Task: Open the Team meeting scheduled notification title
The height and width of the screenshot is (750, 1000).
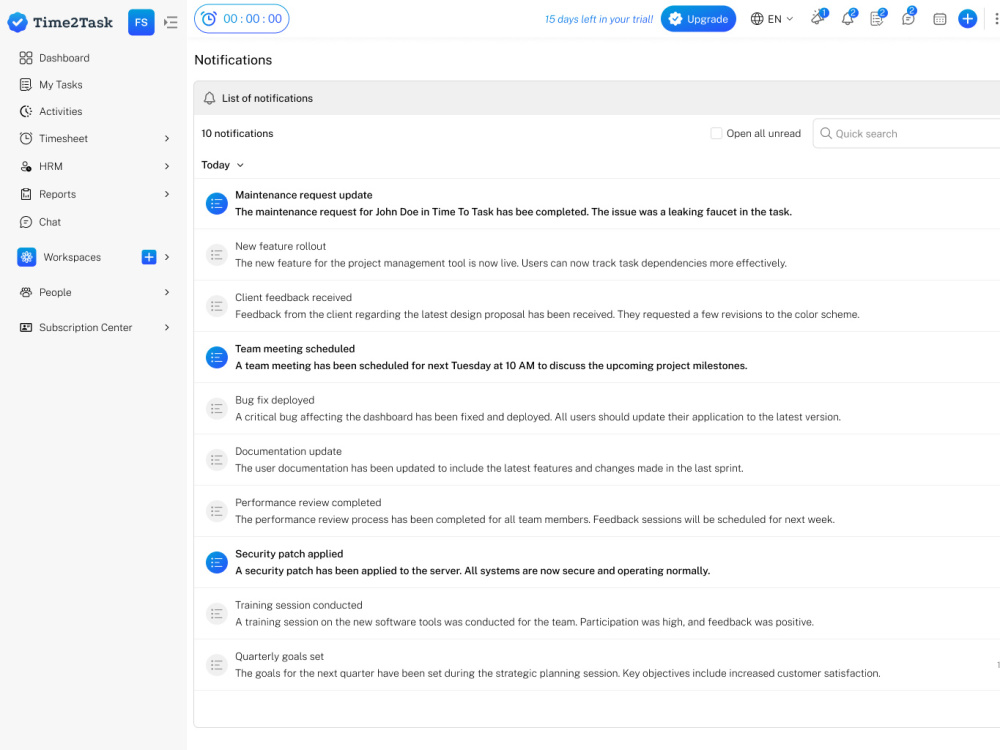Action: tap(295, 349)
